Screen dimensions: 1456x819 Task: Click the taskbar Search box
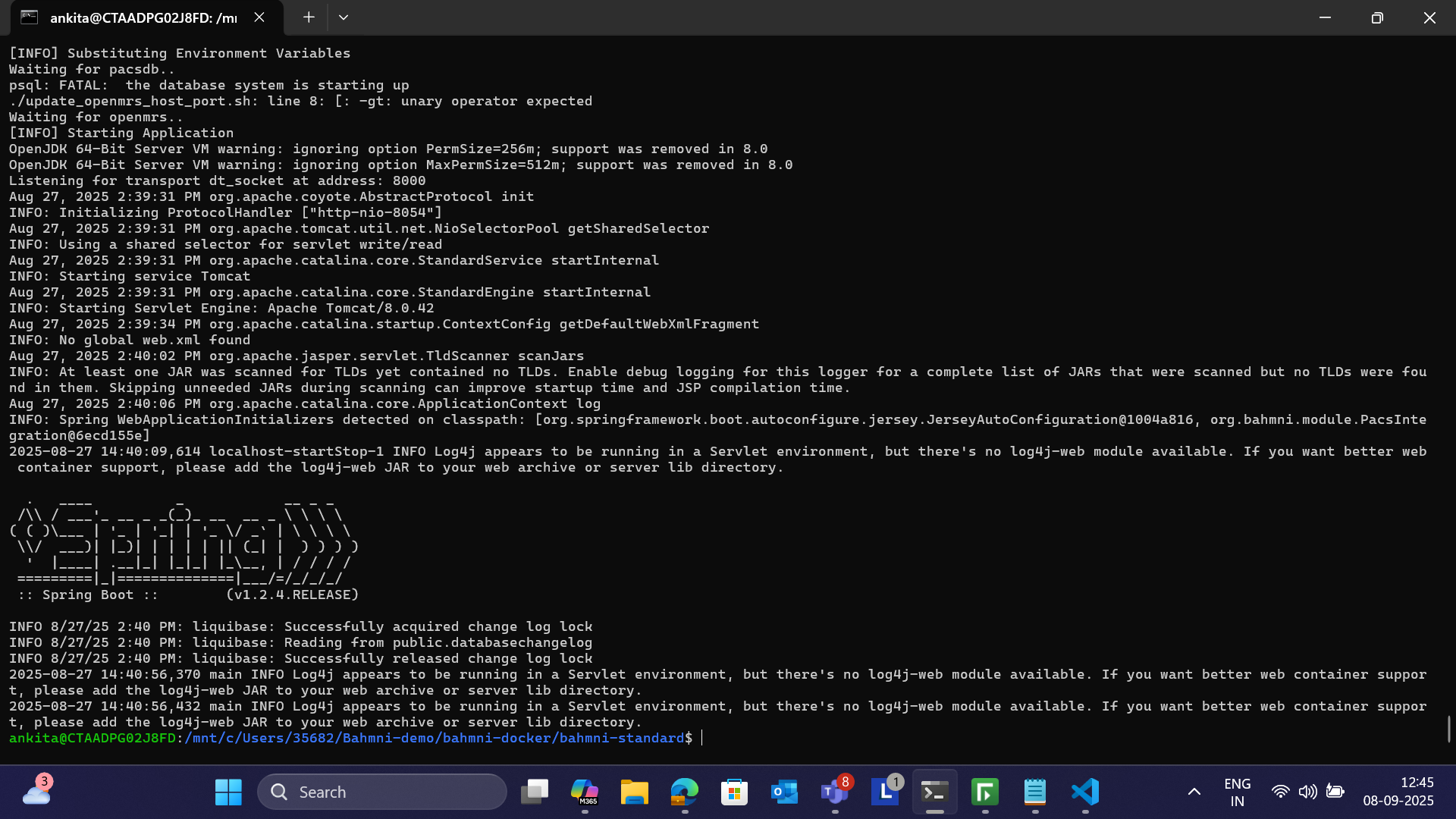382,792
